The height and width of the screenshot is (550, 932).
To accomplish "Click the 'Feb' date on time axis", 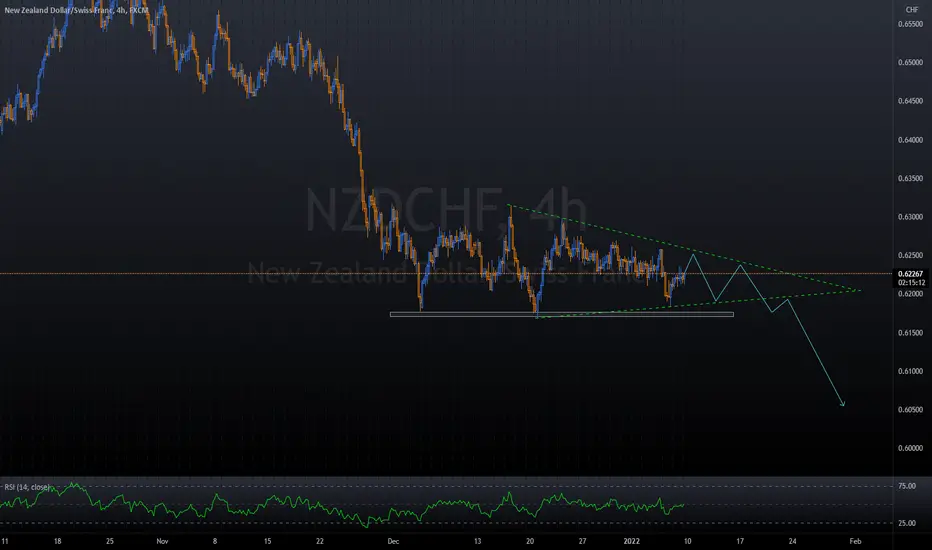I will click(855, 541).
